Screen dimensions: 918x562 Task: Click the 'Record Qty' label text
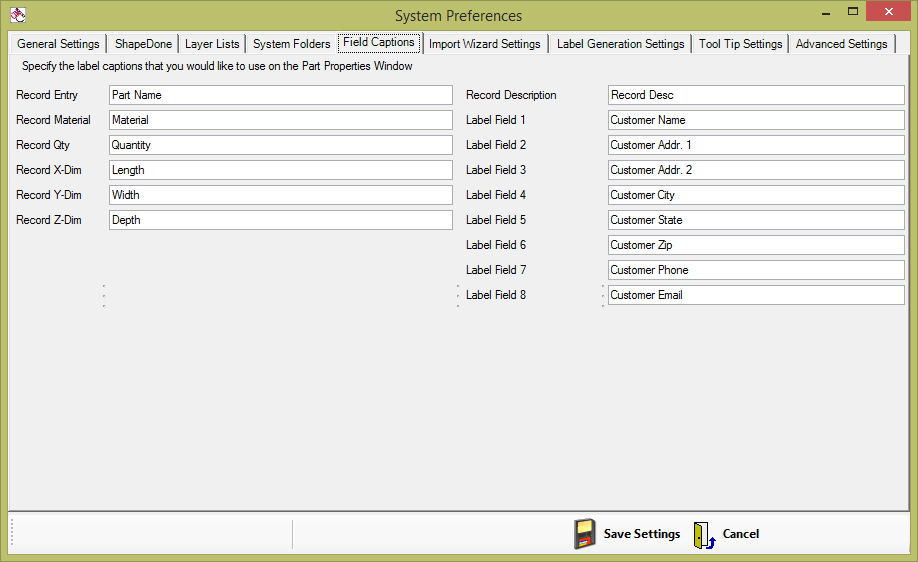point(43,145)
